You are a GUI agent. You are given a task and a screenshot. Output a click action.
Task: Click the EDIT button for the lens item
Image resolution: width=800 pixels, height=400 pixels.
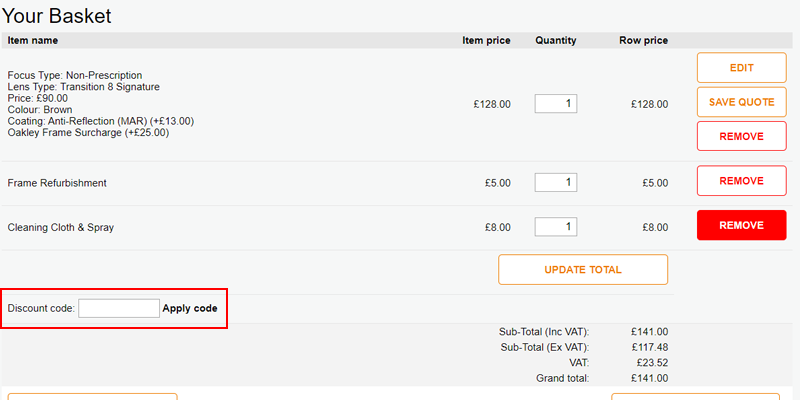pyautogui.click(x=741, y=68)
